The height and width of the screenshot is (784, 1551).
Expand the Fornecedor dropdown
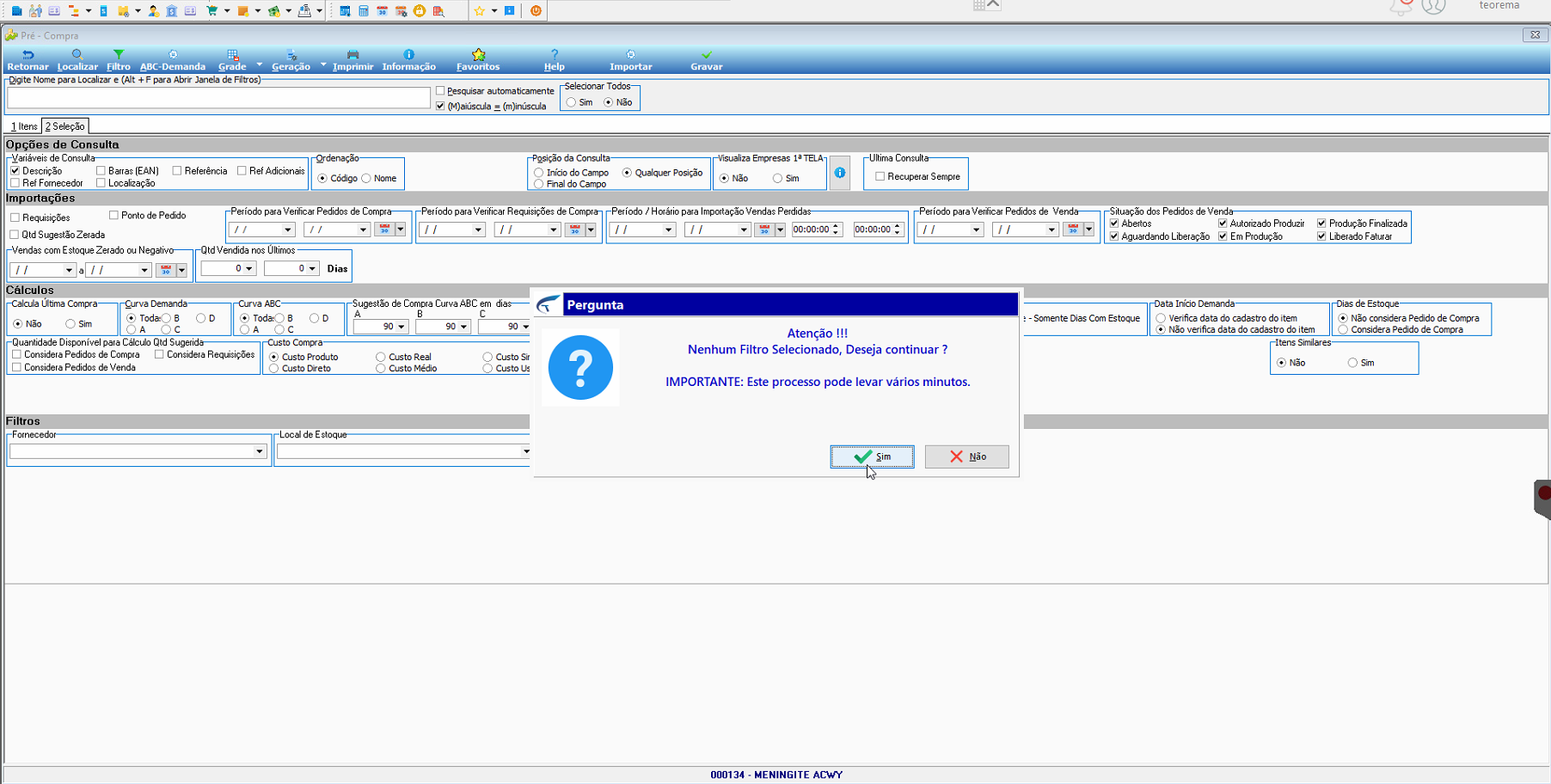click(259, 451)
